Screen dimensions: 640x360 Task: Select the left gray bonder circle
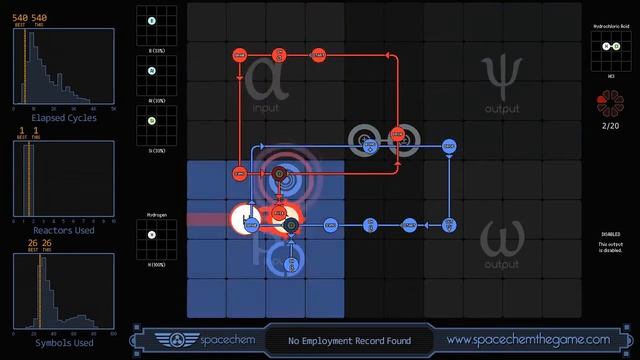coord(364,140)
